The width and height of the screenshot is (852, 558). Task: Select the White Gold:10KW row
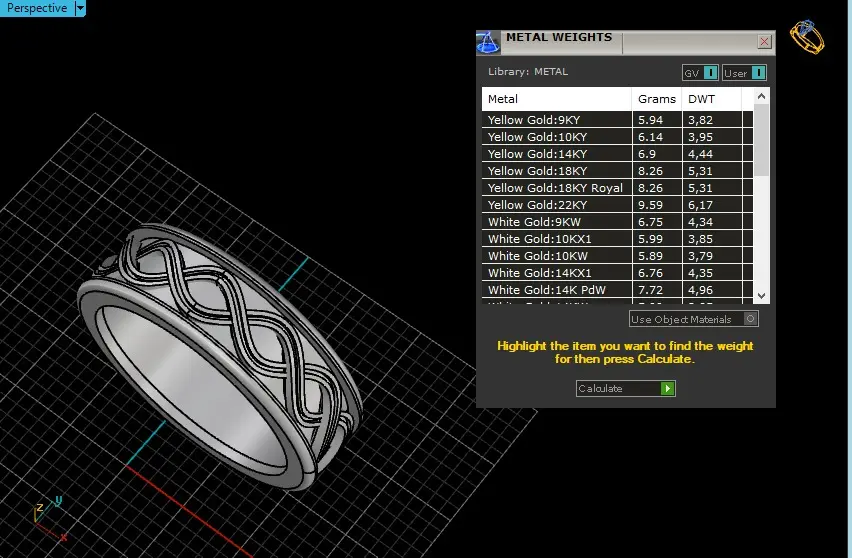tap(617, 256)
